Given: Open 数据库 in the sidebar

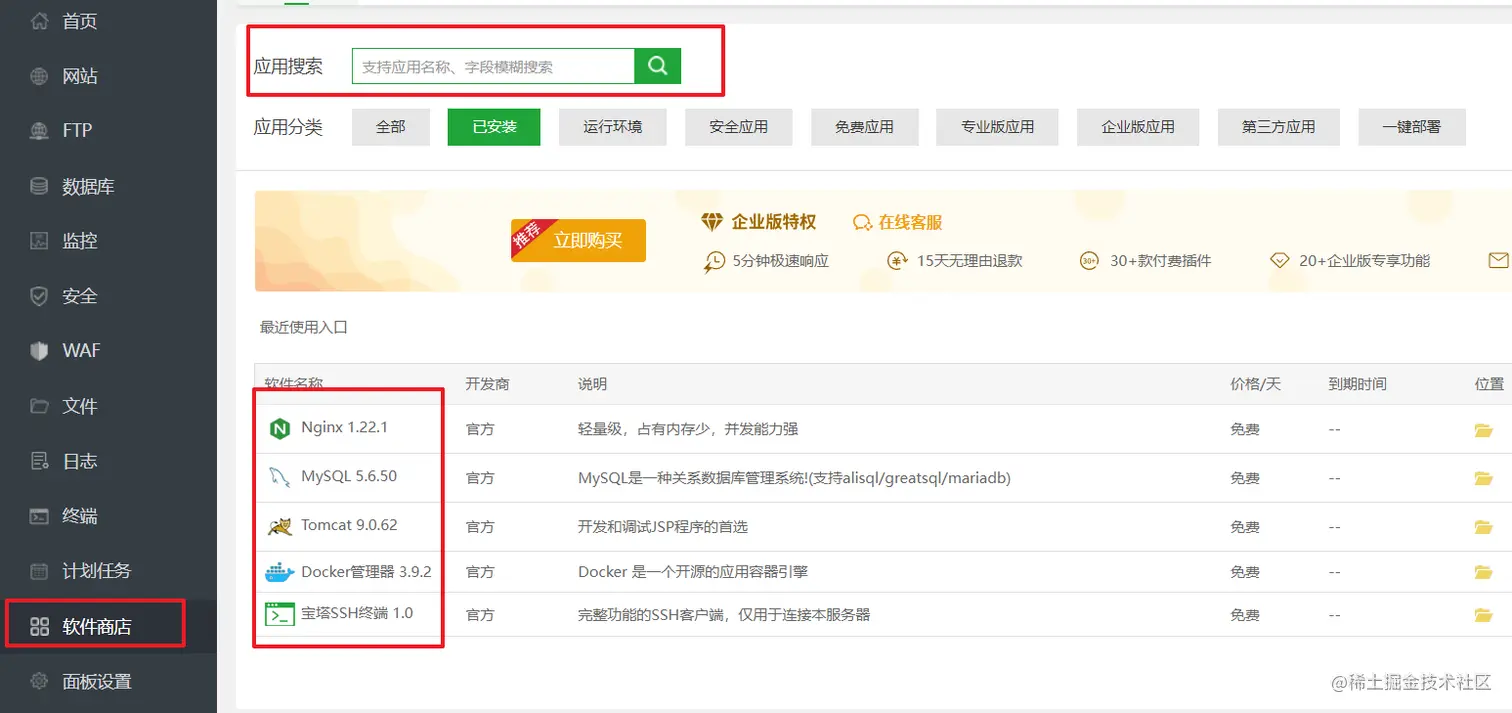Looking at the screenshot, I should pyautogui.click(x=88, y=186).
